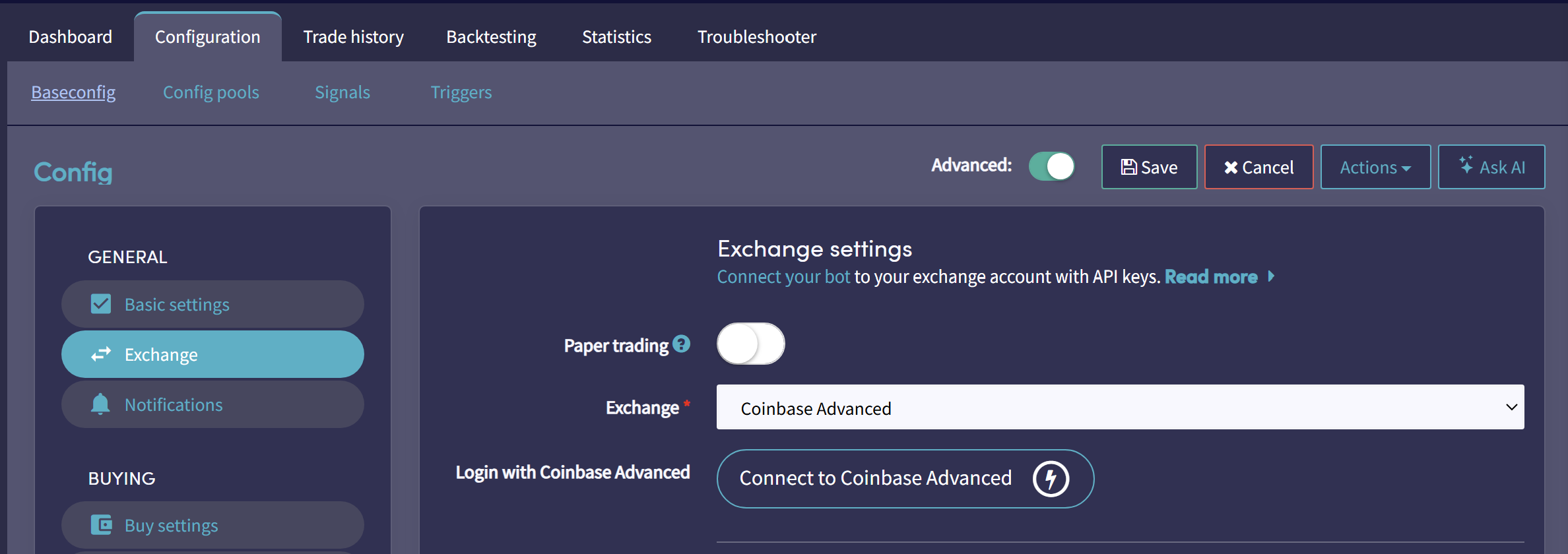Save the configuration
The height and width of the screenshot is (554, 1568).
click(1149, 167)
